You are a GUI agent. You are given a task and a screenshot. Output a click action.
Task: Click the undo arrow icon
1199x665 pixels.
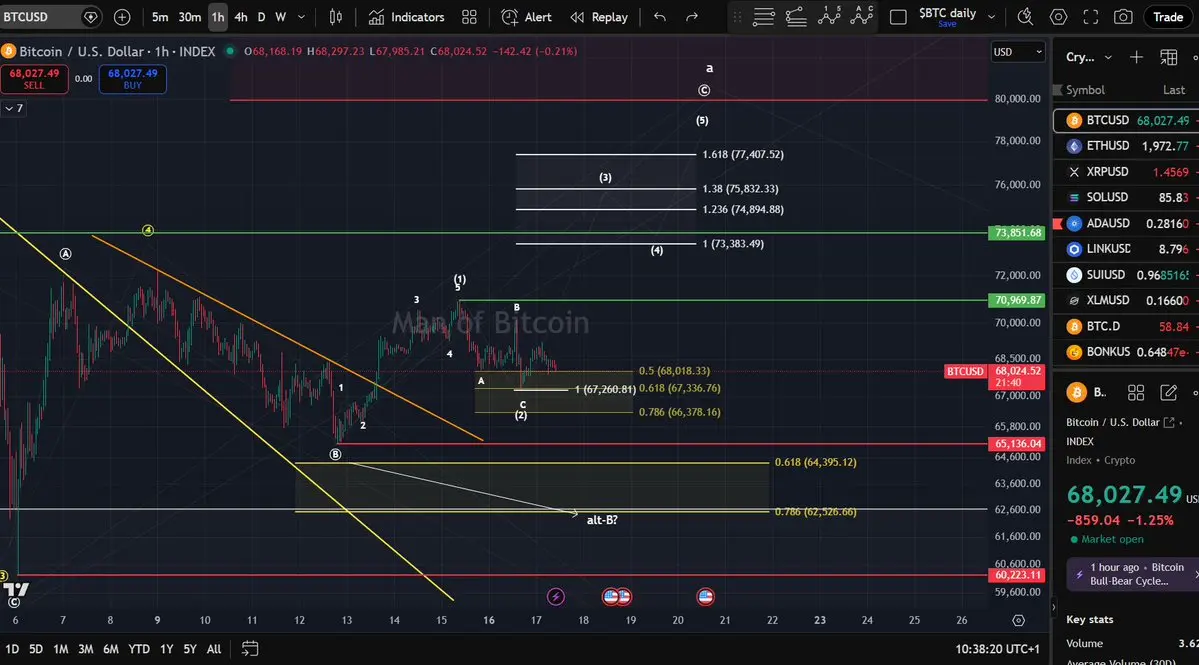[660, 17]
